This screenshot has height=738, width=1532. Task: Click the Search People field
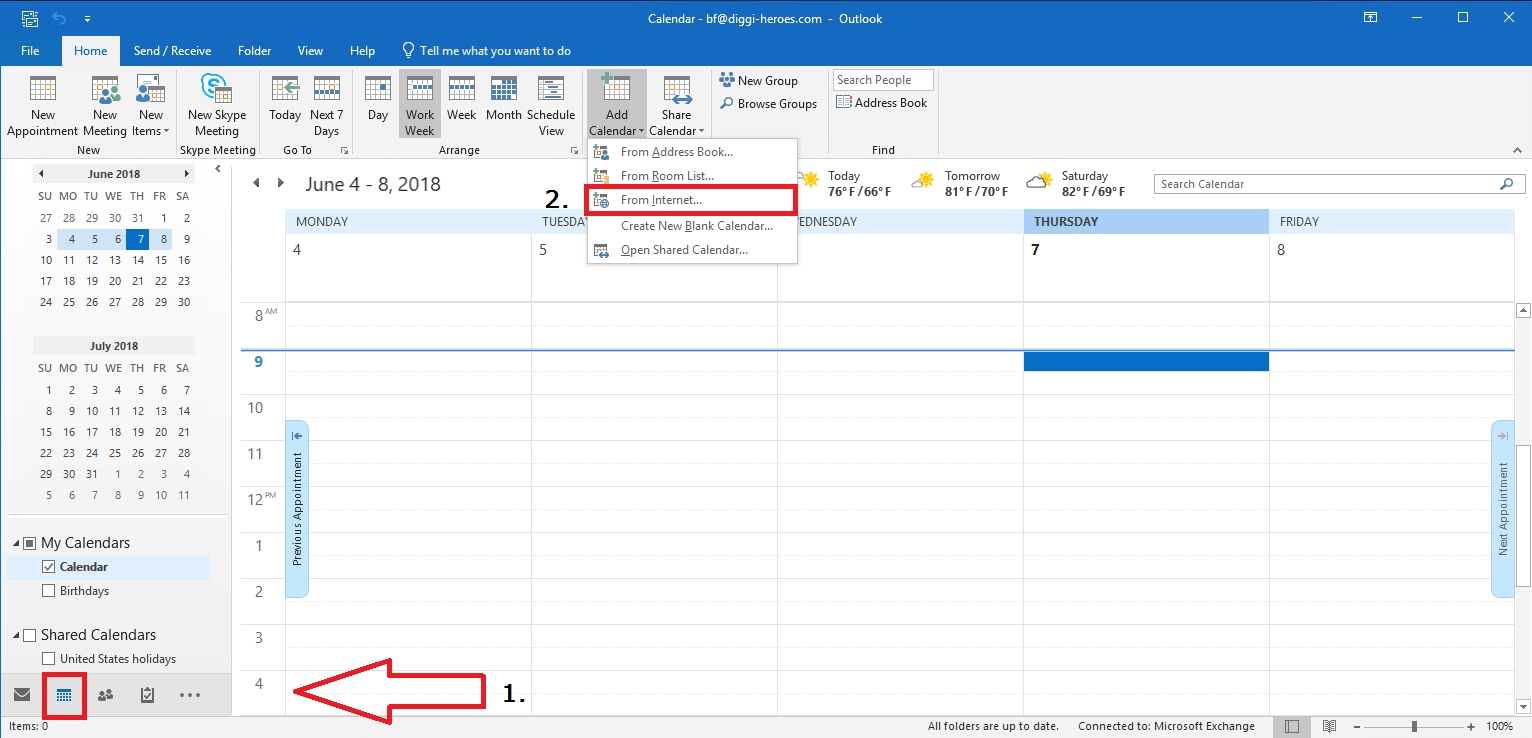coord(883,80)
